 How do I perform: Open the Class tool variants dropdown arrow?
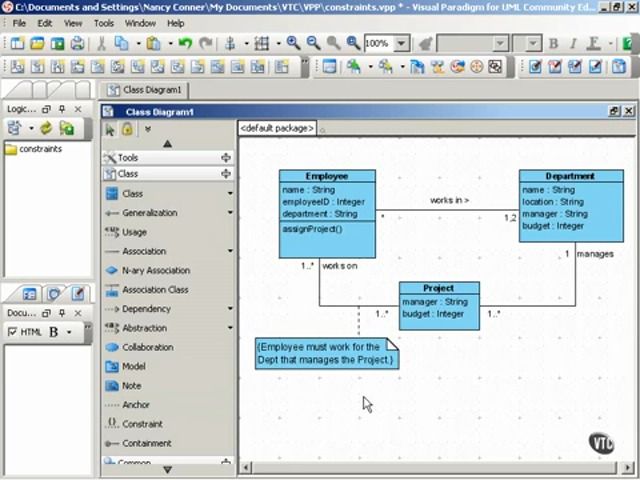(230, 193)
